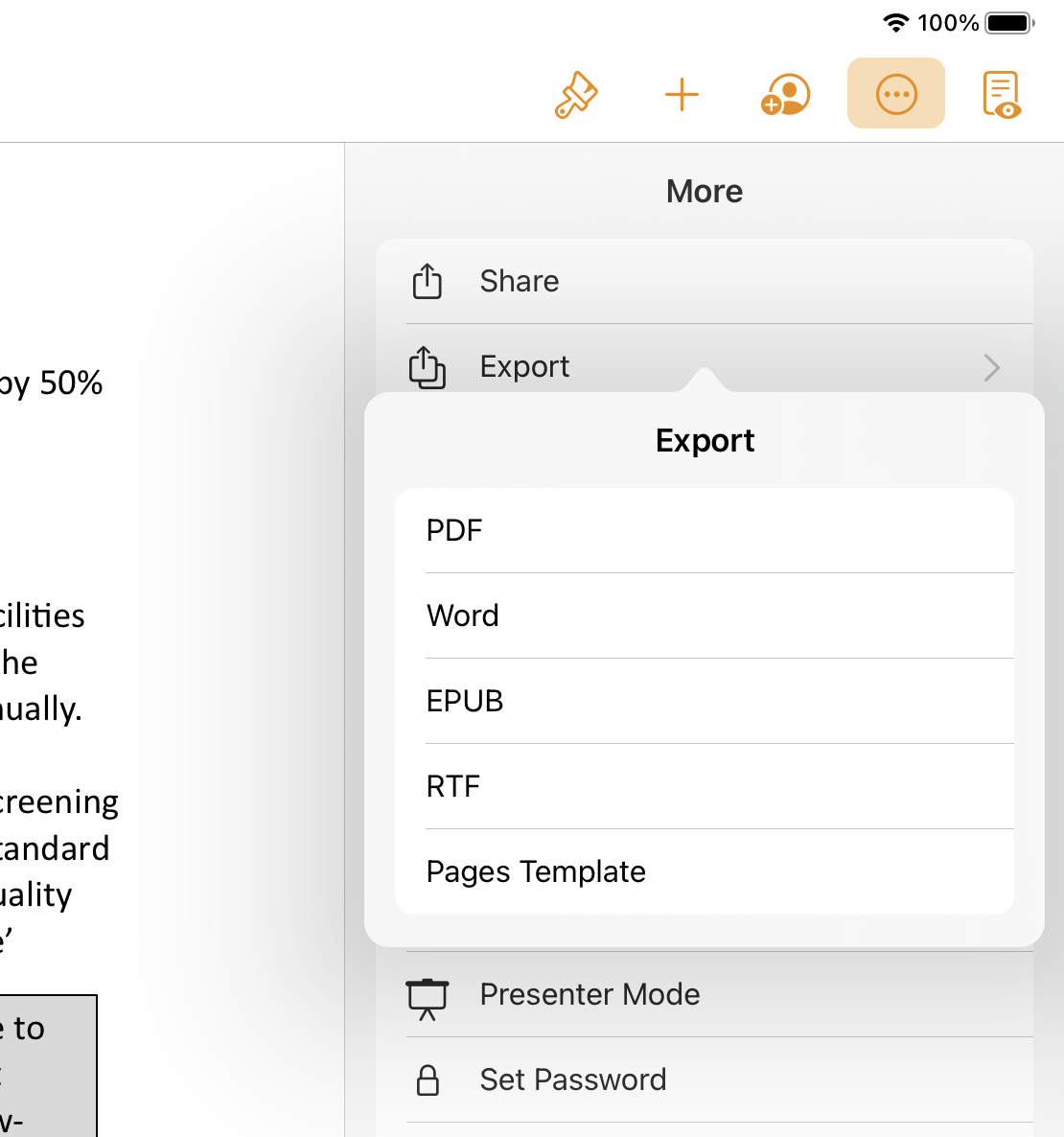Tap the Share icon in More menu
The image size is (1064, 1137).
tap(428, 281)
